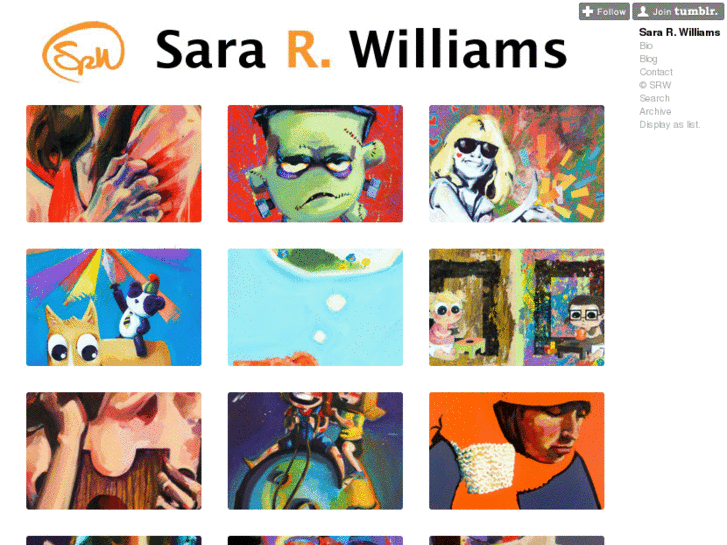This screenshot has height=545, width=727.
Task: Open the light blue sky painting
Action: pyautogui.click(x=315, y=307)
